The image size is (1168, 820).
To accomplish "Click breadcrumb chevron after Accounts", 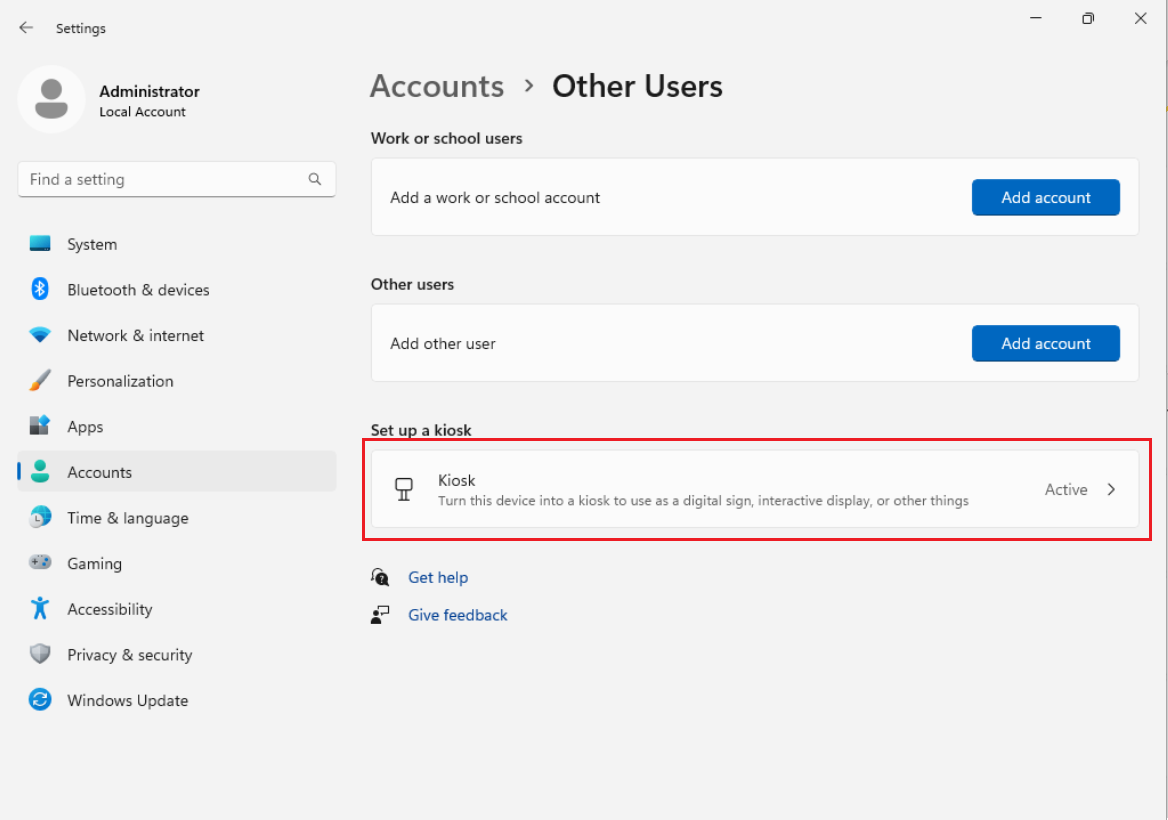I will [529, 86].
